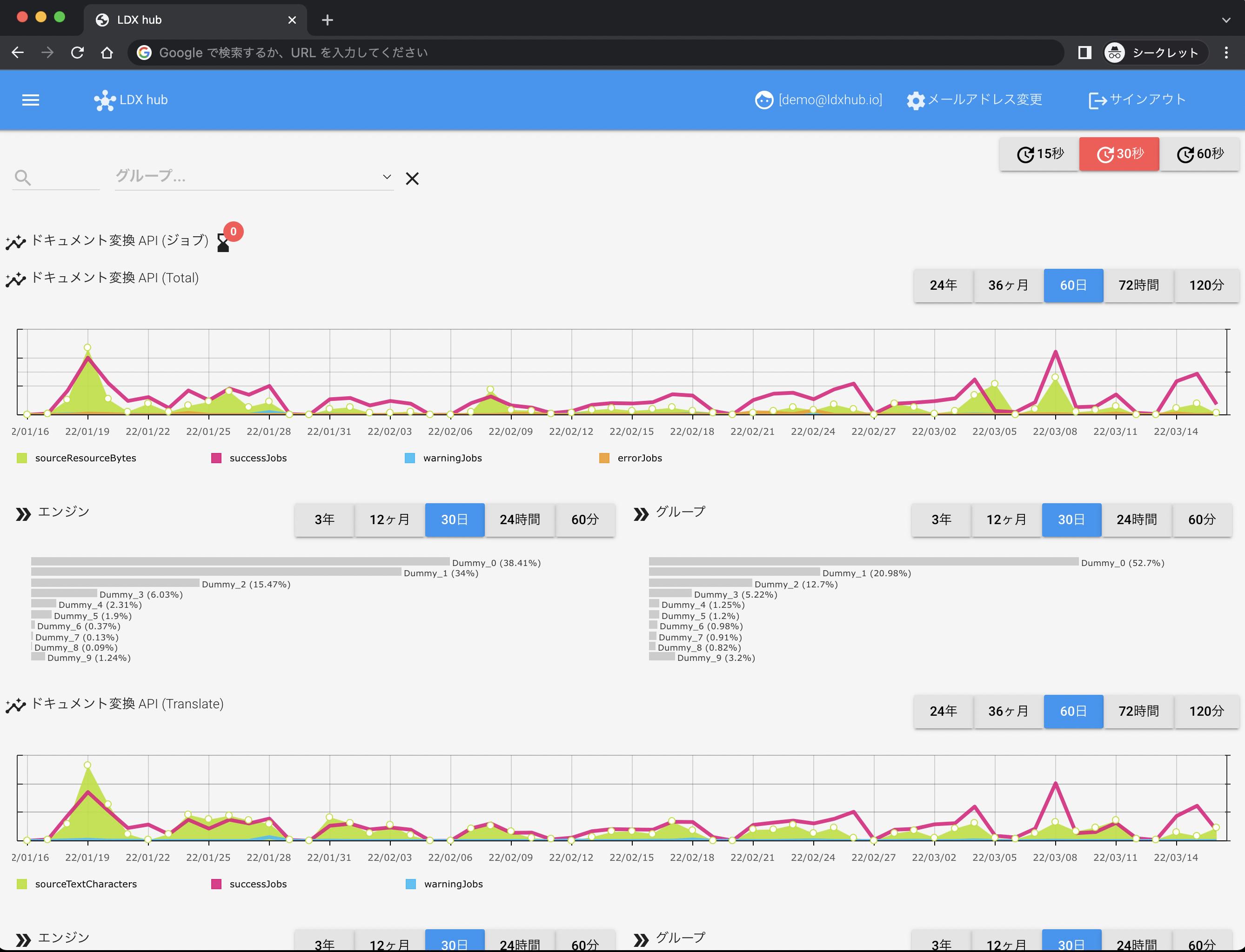Click the sourceResourceBytes green legend swatch
The height and width of the screenshot is (952, 1245).
(x=22, y=458)
